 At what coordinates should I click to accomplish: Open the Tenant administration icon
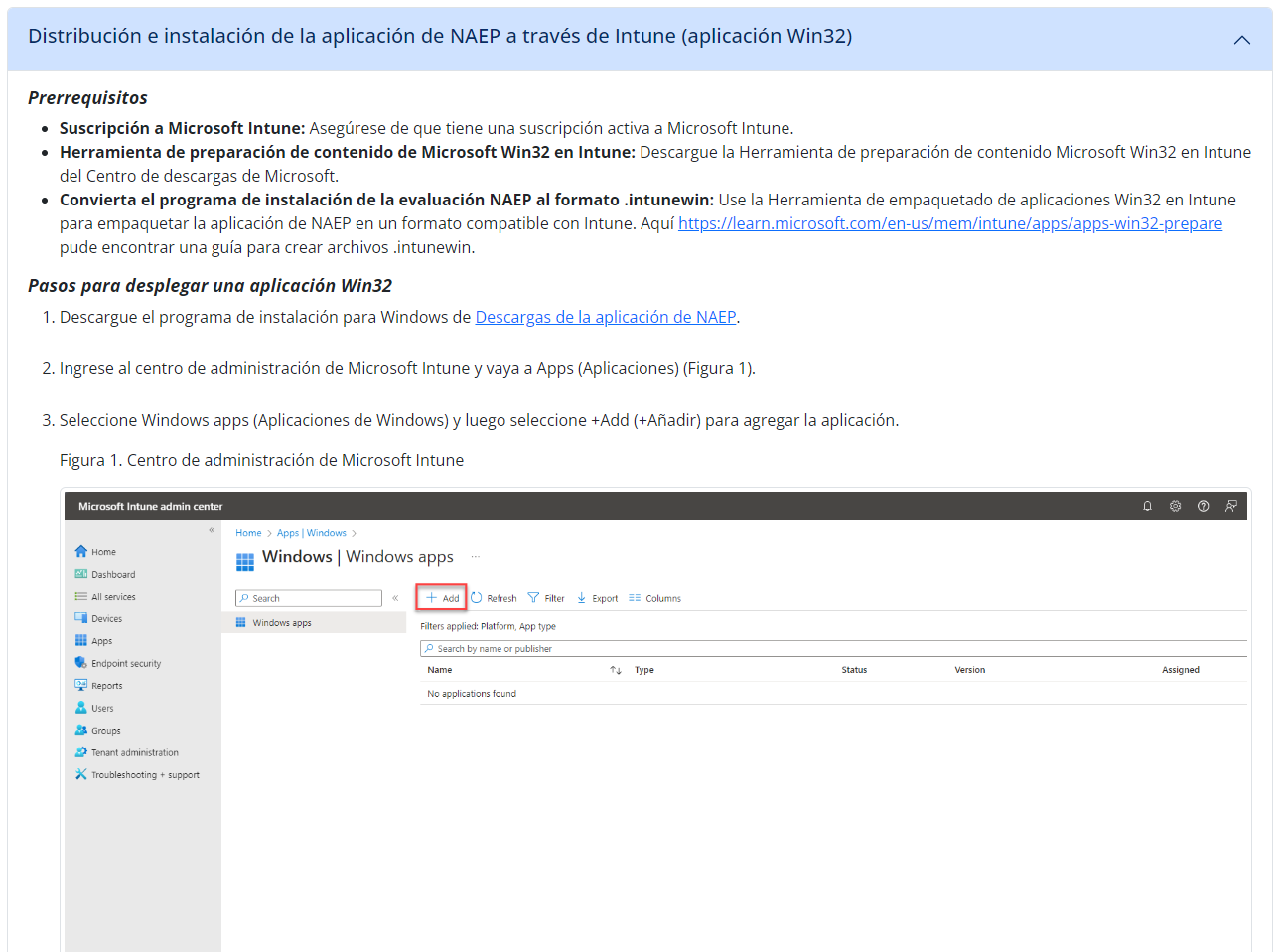pyautogui.click(x=81, y=752)
